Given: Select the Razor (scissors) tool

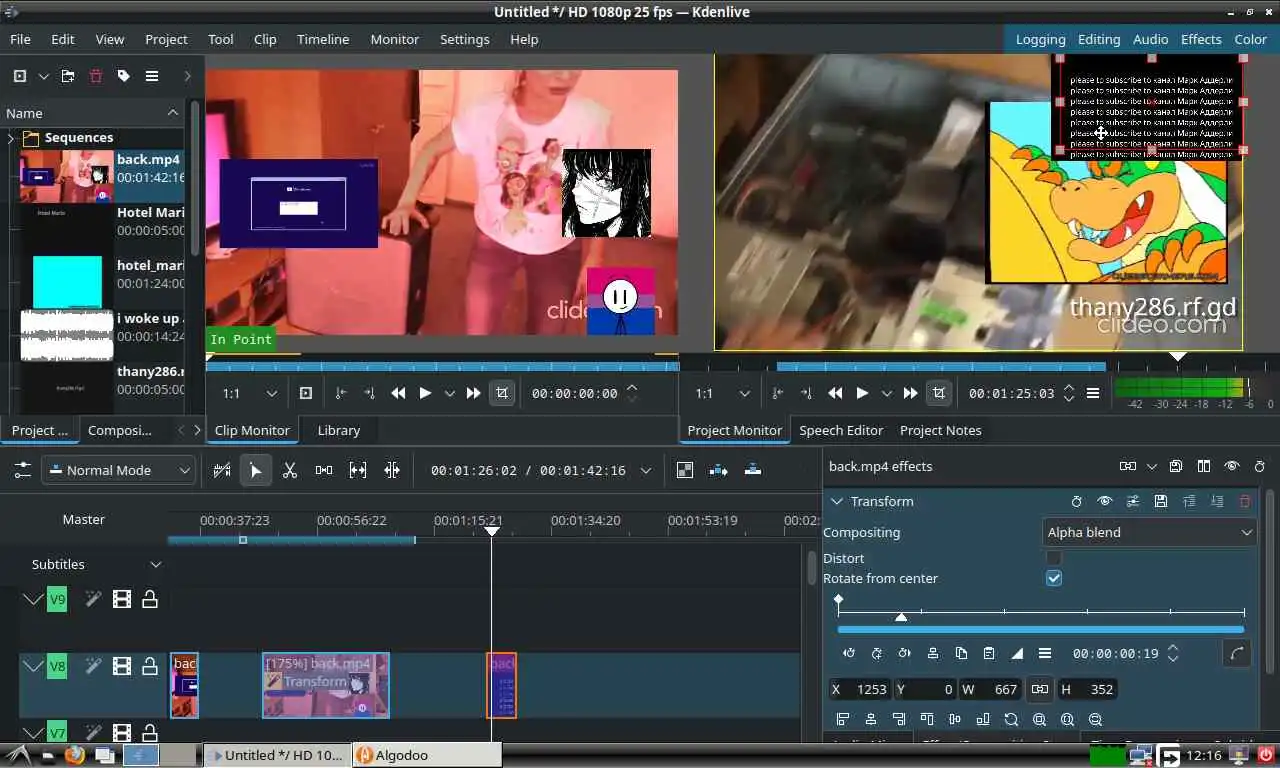Looking at the screenshot, I should click(290, 470).
